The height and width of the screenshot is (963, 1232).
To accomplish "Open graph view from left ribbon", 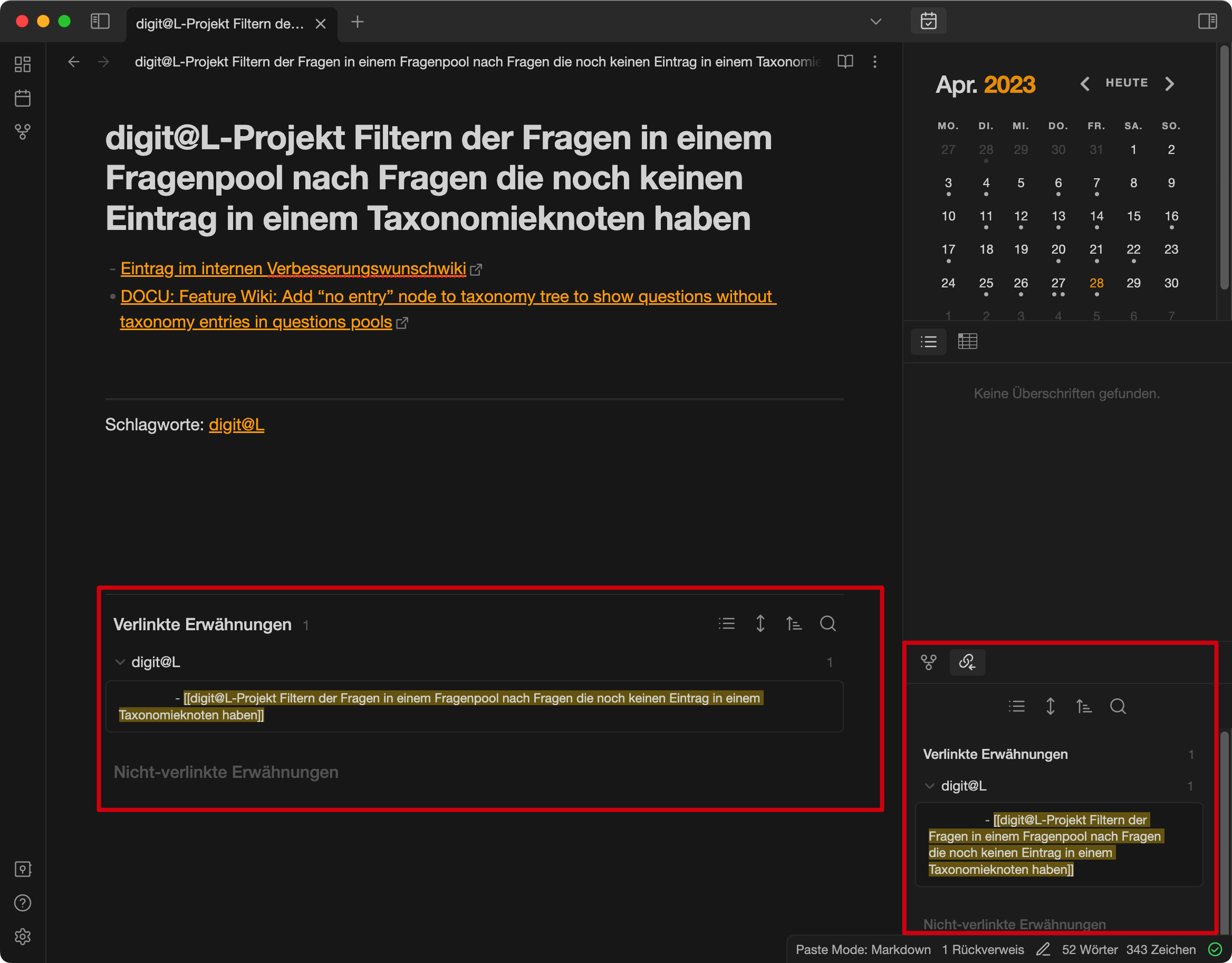I will (23, 132).
